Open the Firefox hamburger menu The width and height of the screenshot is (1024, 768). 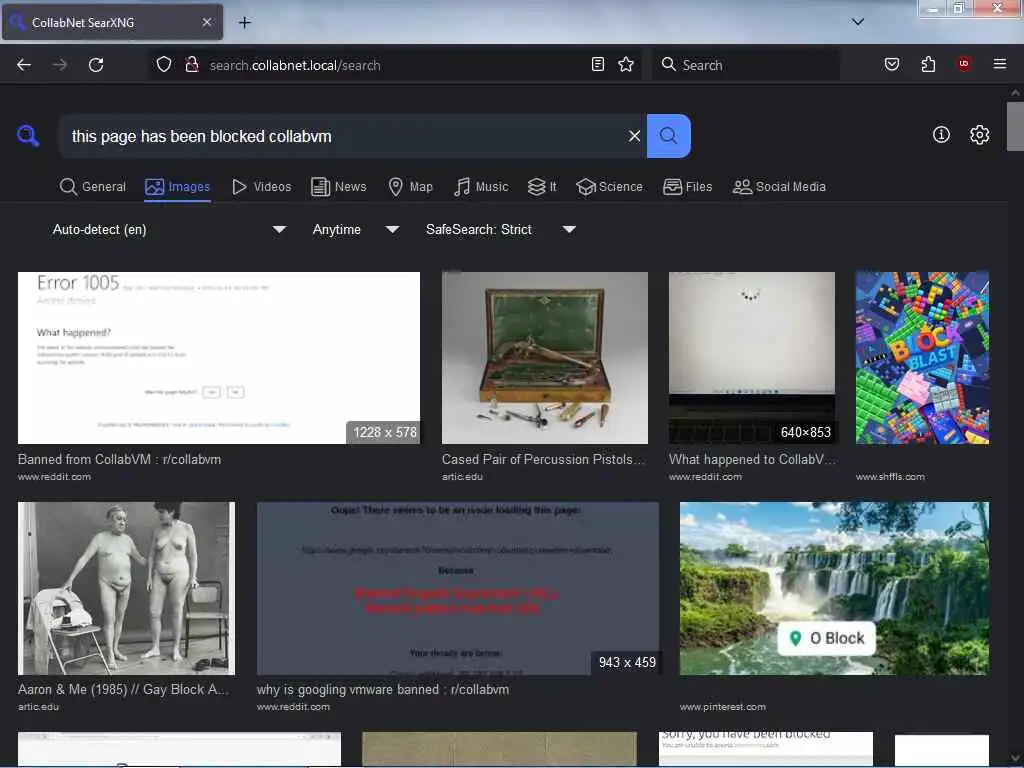[999, 64]
